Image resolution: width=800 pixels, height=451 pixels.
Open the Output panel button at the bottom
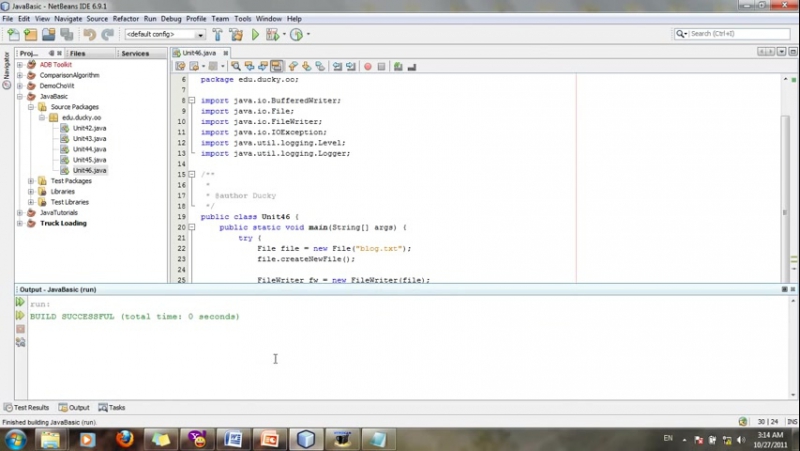pos(74,408)
